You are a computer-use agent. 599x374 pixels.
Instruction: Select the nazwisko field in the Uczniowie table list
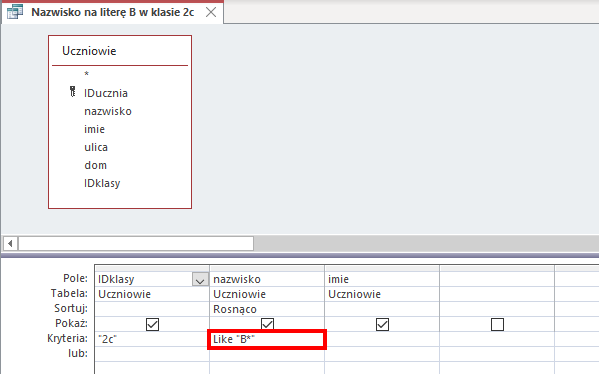108,111
